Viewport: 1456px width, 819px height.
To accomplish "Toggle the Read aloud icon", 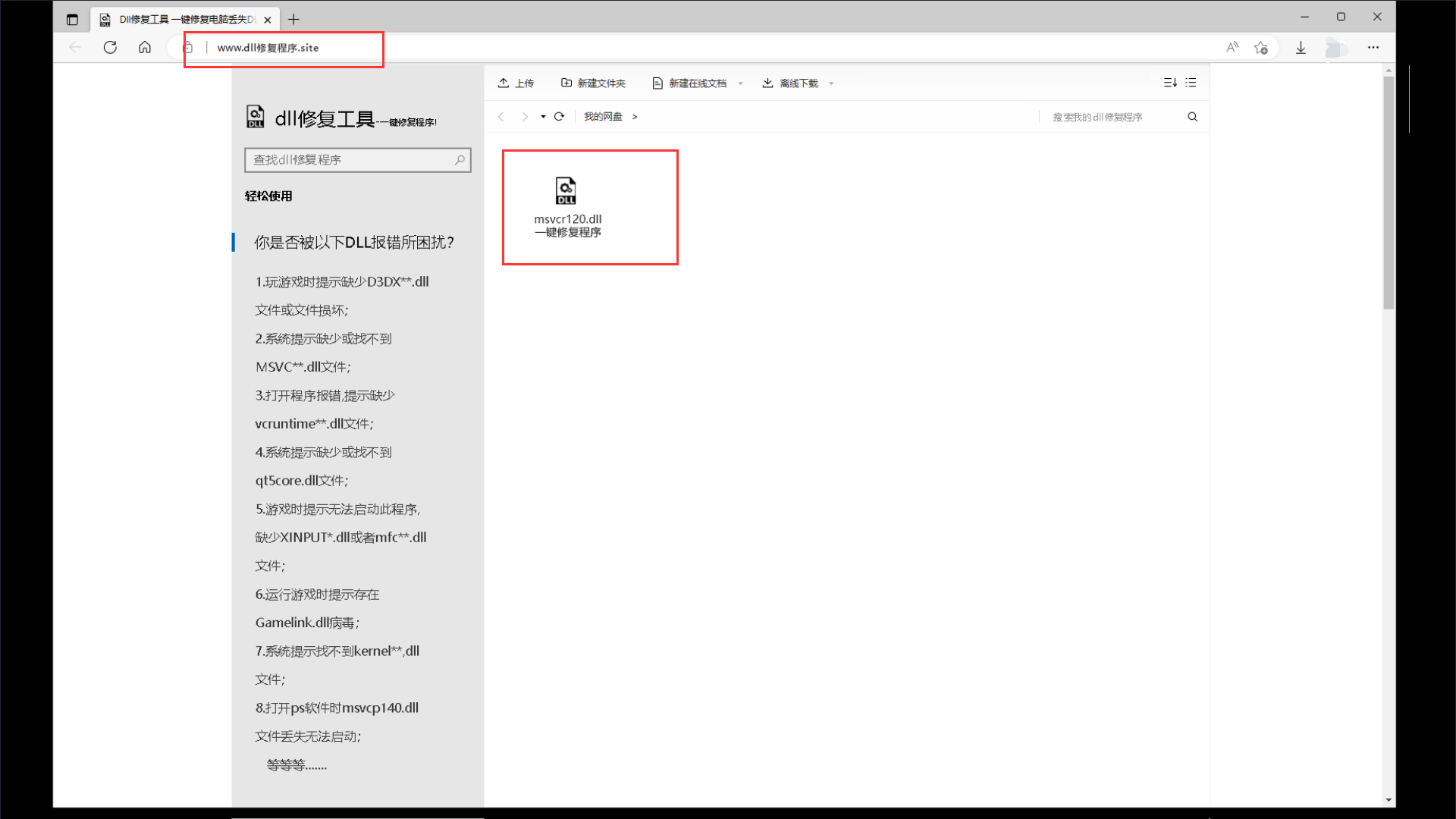I will [x=1232, y=47].
